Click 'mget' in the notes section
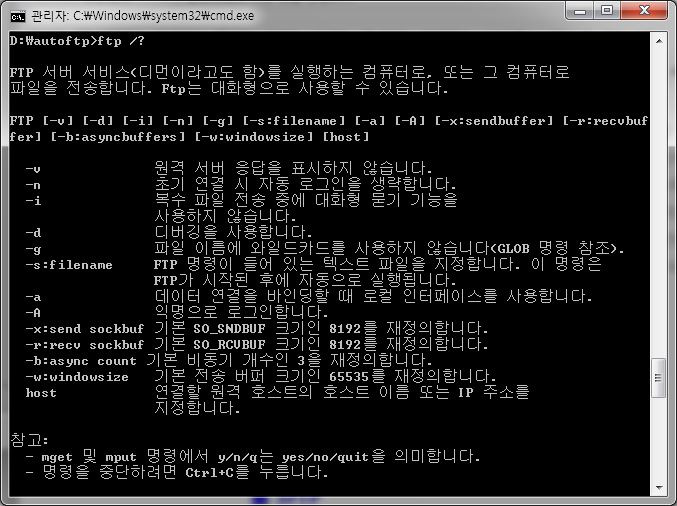Viewport: 677px width, 506px height. [x=57, y=457]
